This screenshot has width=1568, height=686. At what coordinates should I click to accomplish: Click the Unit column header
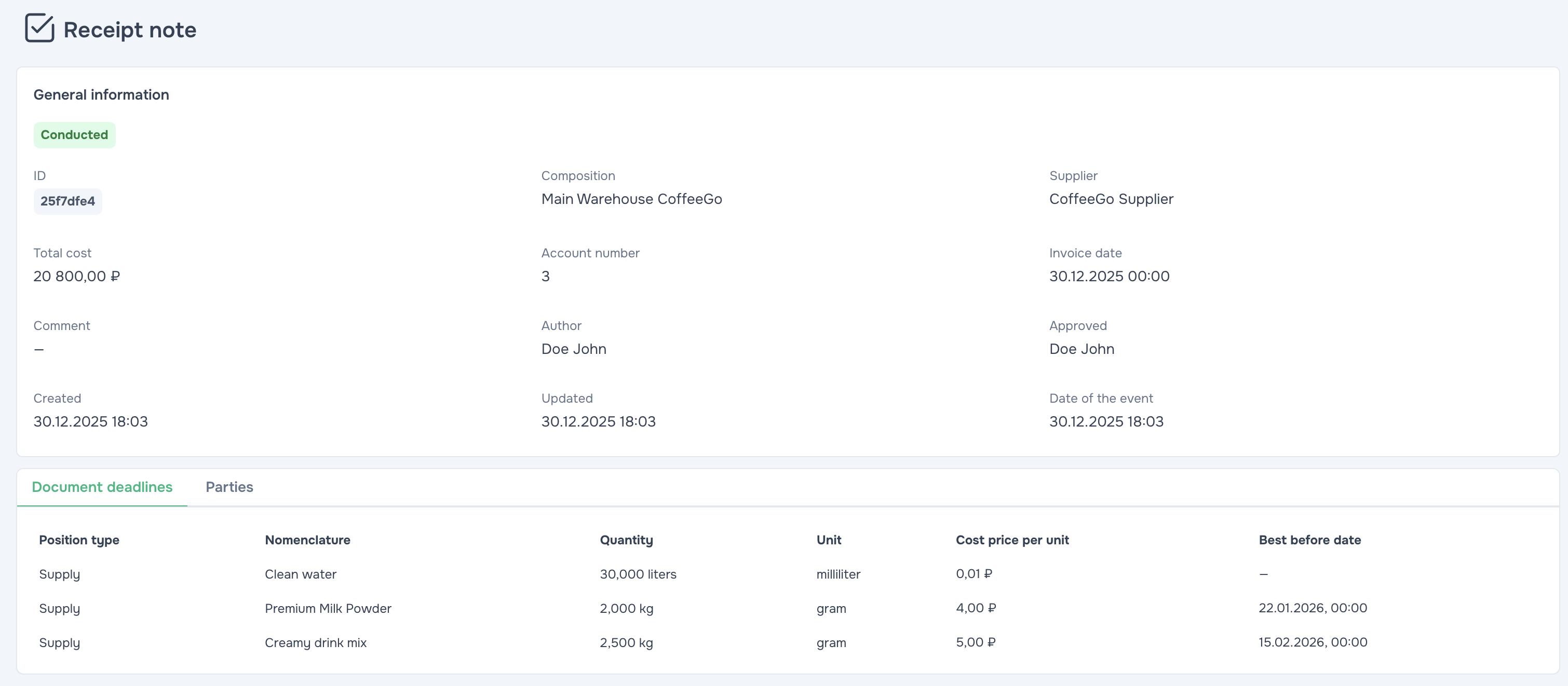(829, 540)
